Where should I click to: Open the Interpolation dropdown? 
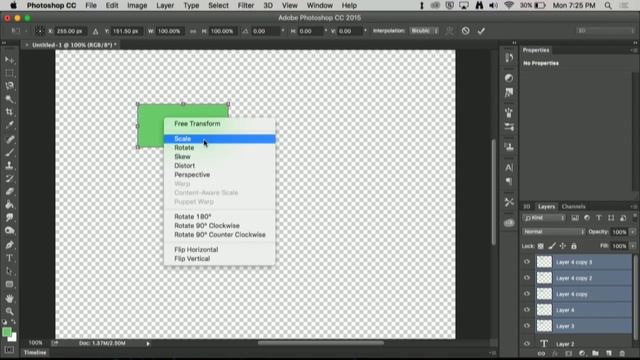[424, 31]
